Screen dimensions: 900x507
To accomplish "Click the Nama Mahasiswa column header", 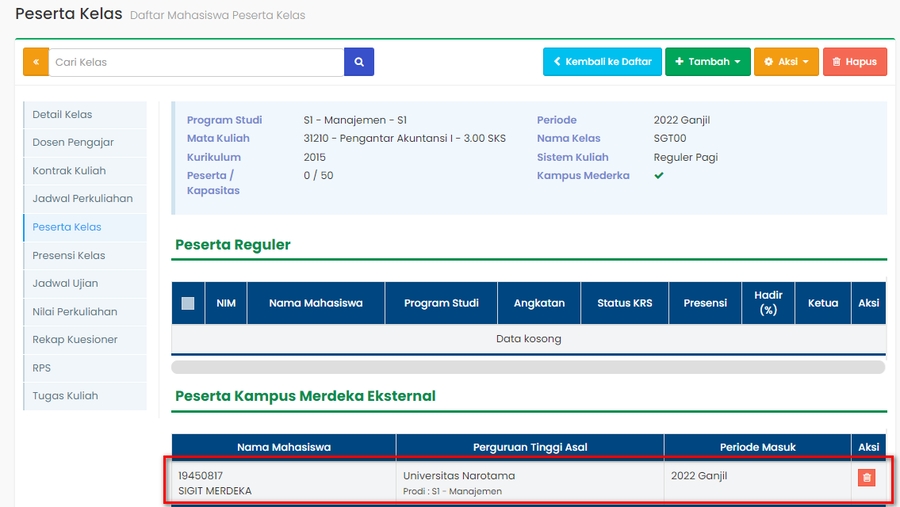I will pyautogui.click(x=315, y=303).
